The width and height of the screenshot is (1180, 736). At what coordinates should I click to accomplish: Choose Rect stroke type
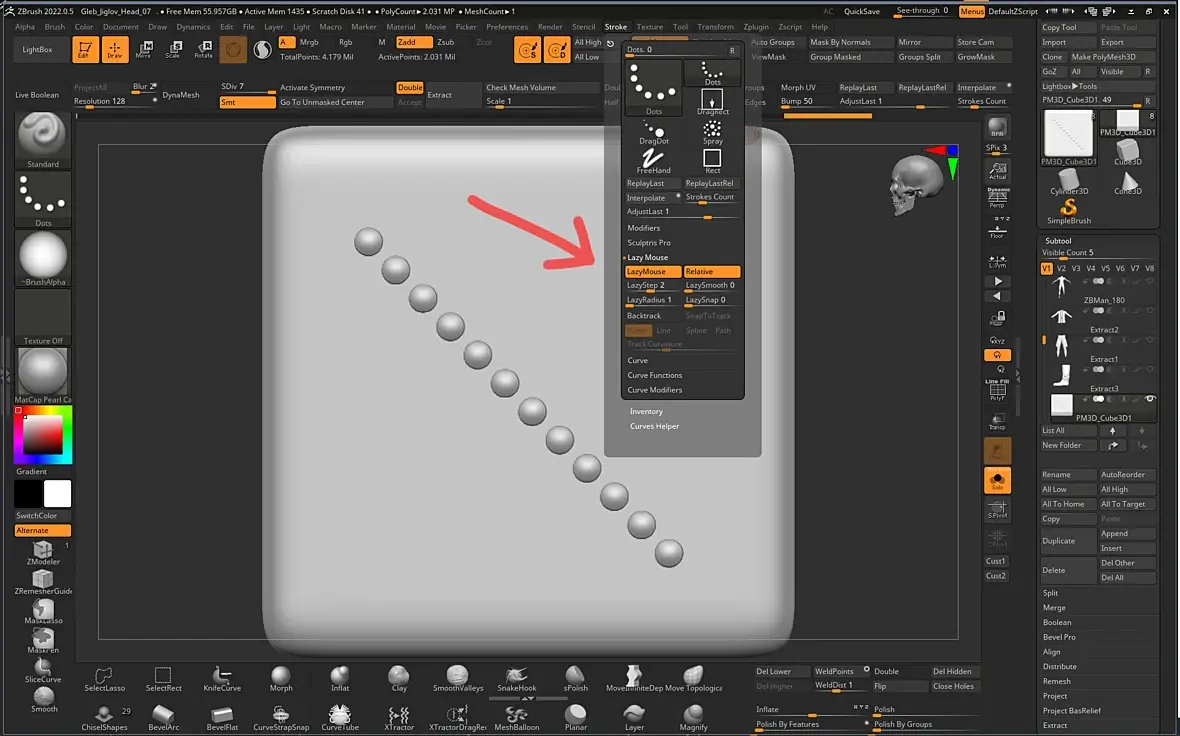tap(712, 161)
